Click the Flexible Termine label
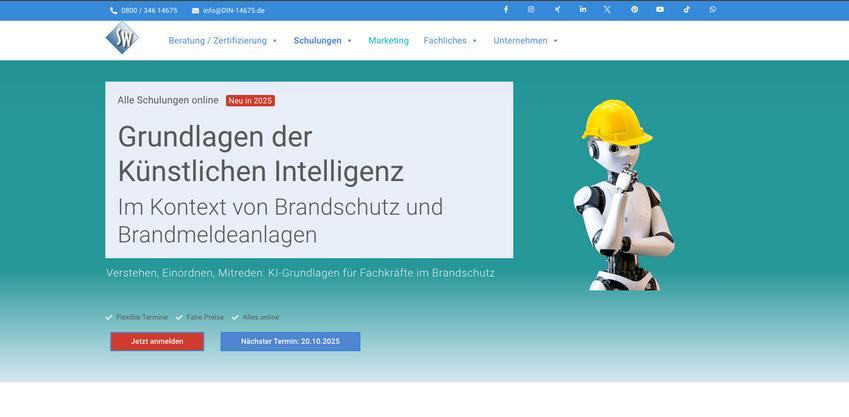849x417 pixels. coord(142,317)
